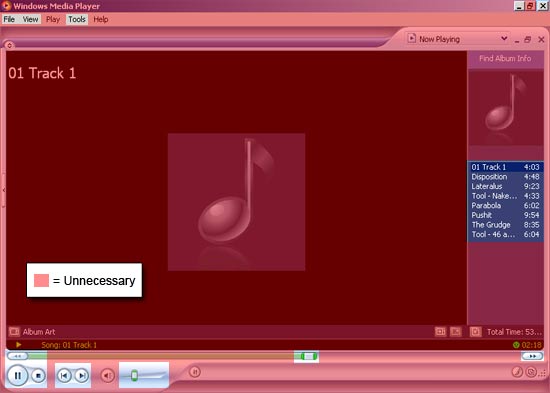Click the visualization selector icon beside Album Art

coord(14,332)
